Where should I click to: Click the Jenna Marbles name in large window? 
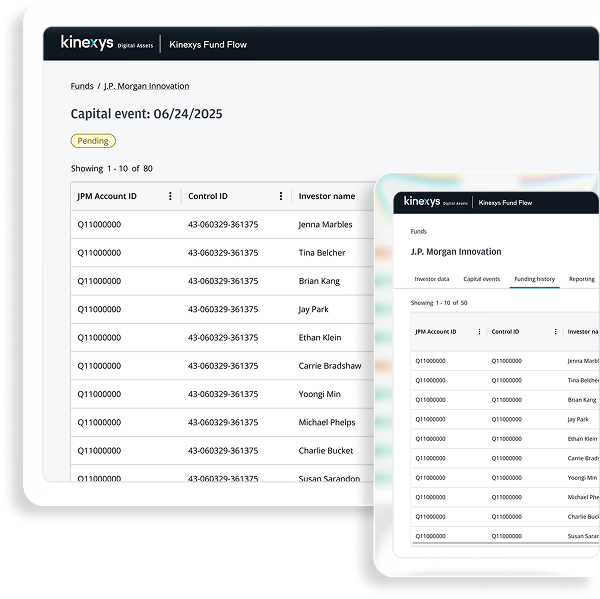click(x=325, y=225)
